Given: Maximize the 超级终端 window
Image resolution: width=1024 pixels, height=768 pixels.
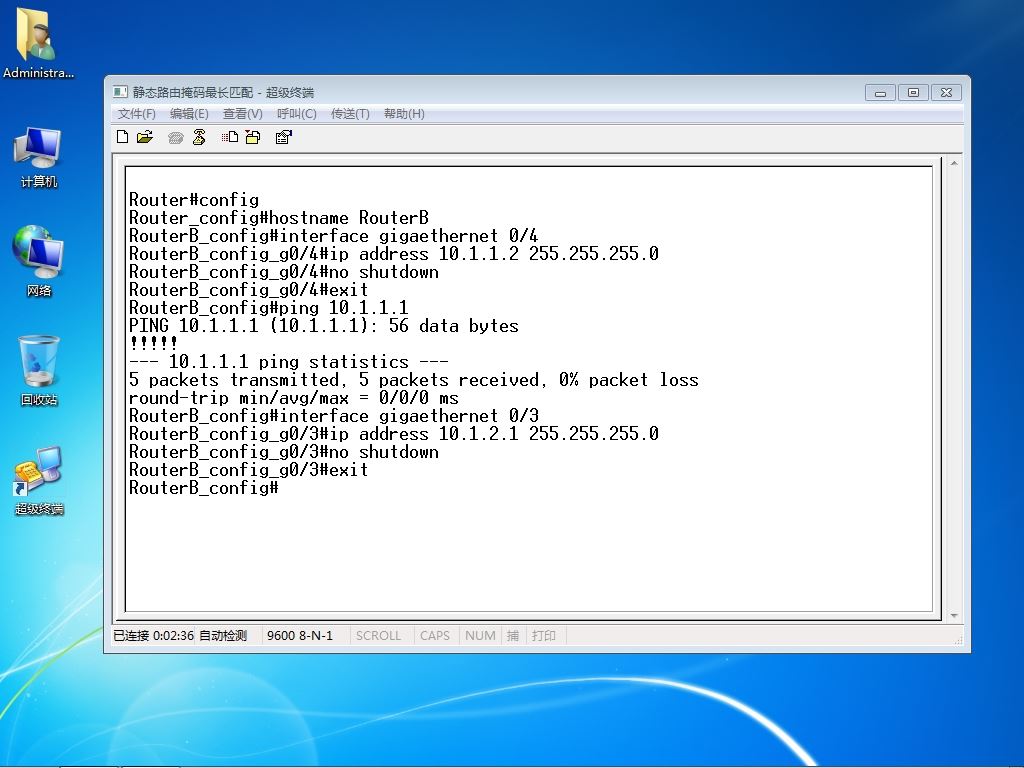Looking at the screenshot, I should pos(913,93).
